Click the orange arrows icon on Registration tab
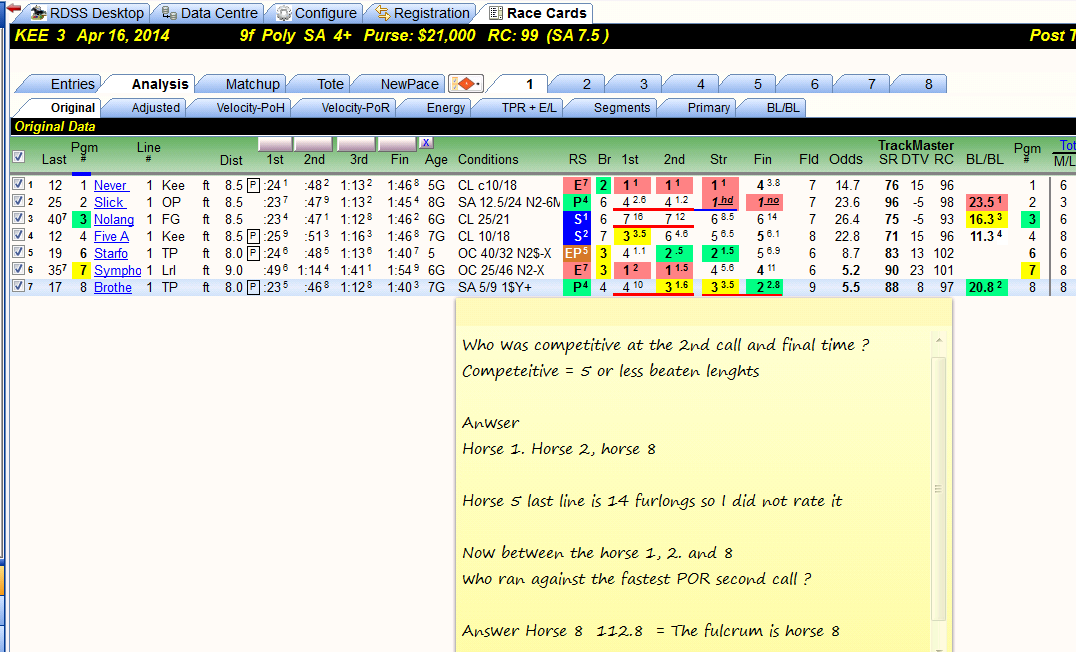Viewport: 1076px width, 652px height. point(383,13)
